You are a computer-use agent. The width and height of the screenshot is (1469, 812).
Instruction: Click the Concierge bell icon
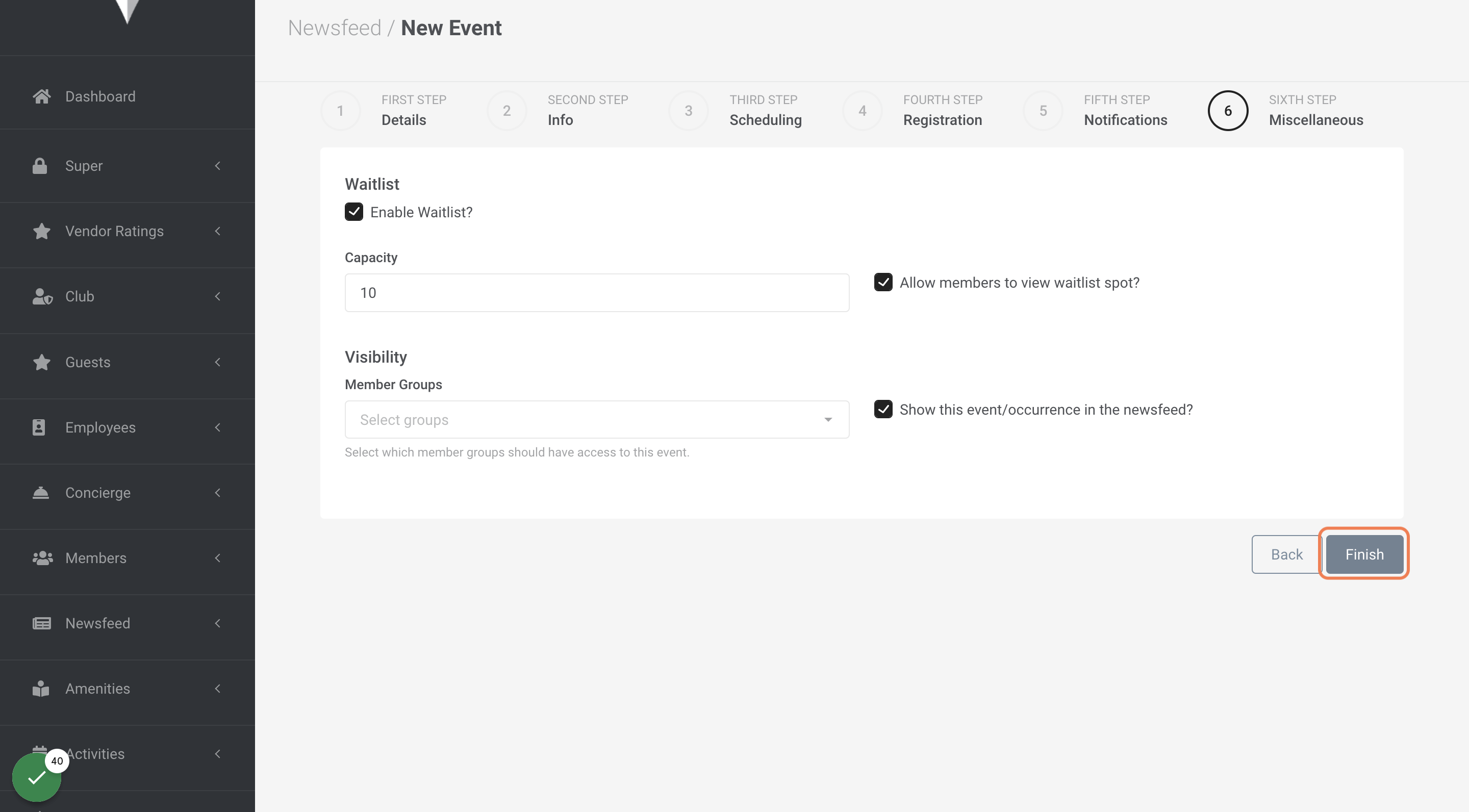point(40,493)
